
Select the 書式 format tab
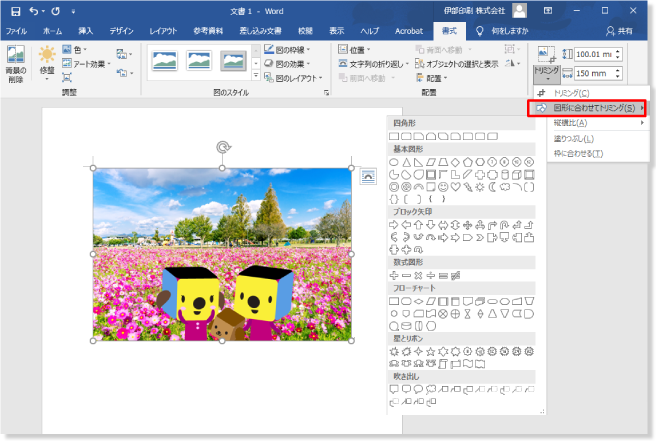click(449, 31)
